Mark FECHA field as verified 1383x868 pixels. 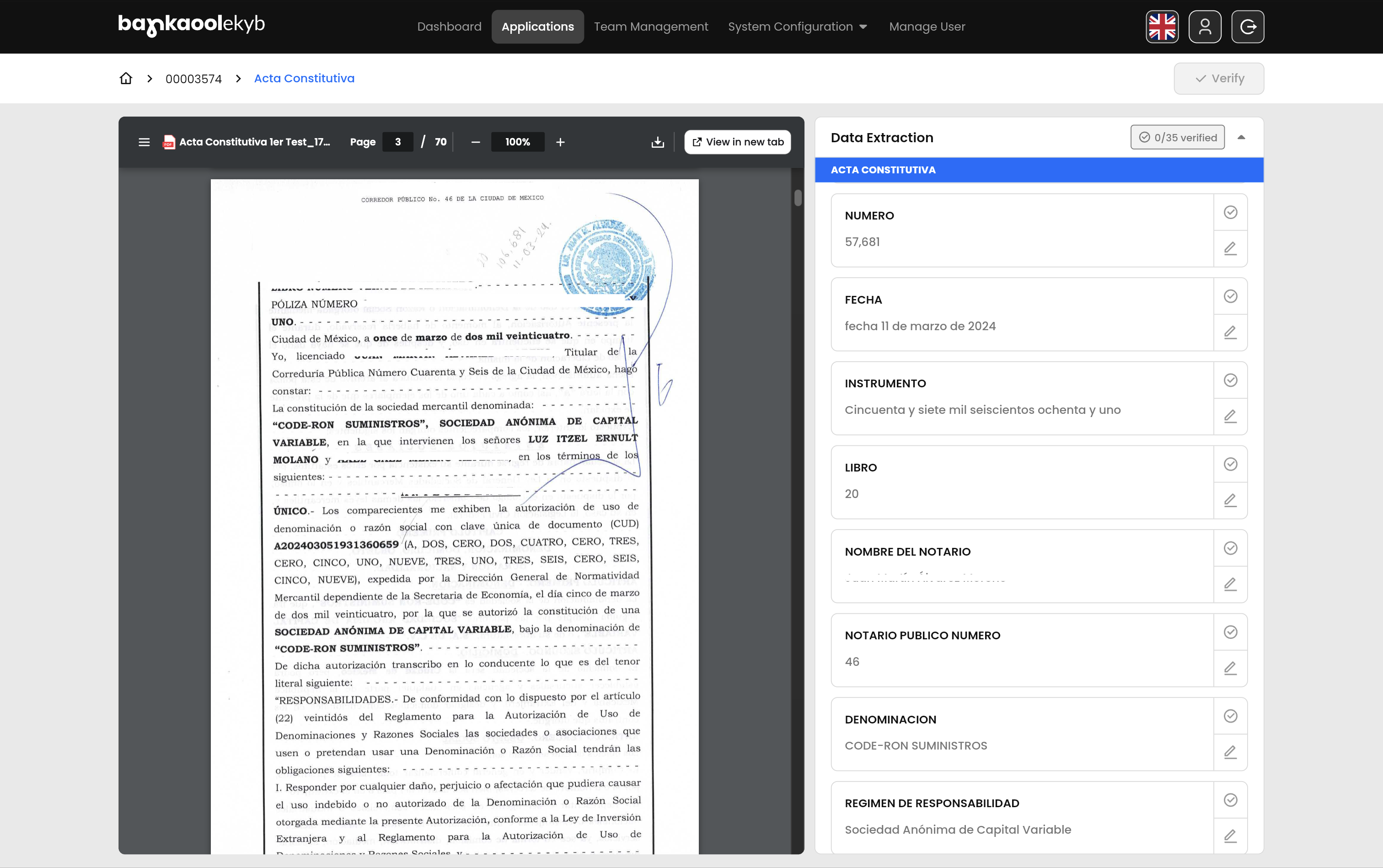point(1230,296)
